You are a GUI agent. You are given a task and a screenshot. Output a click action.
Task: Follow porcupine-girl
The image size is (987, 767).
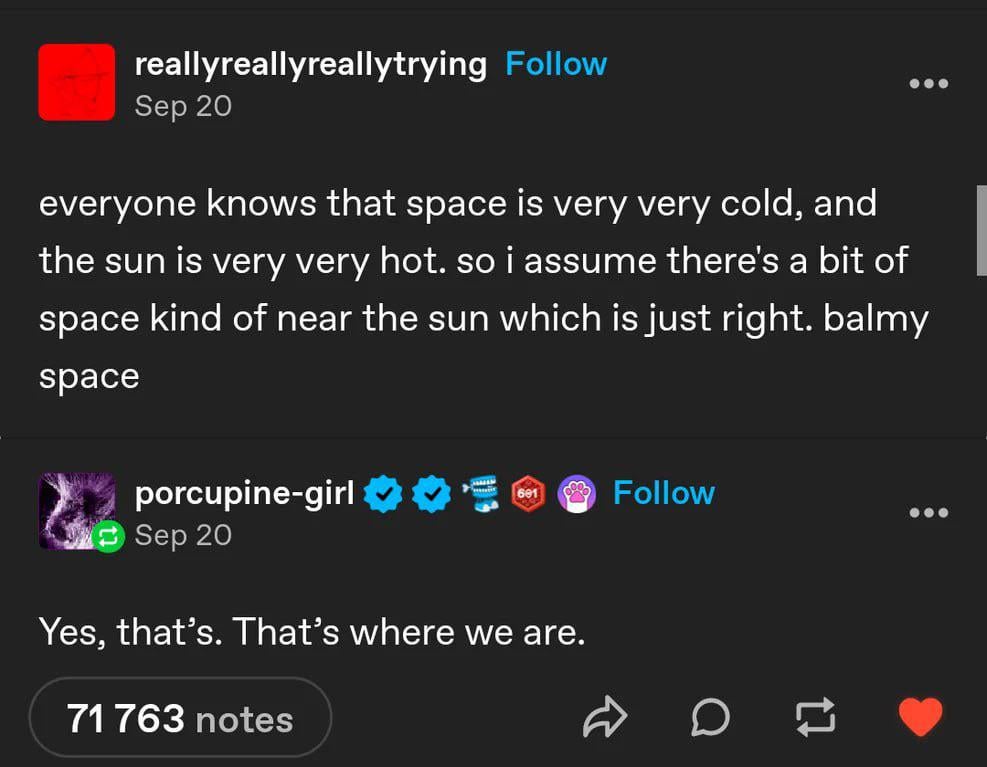[663, 493]
